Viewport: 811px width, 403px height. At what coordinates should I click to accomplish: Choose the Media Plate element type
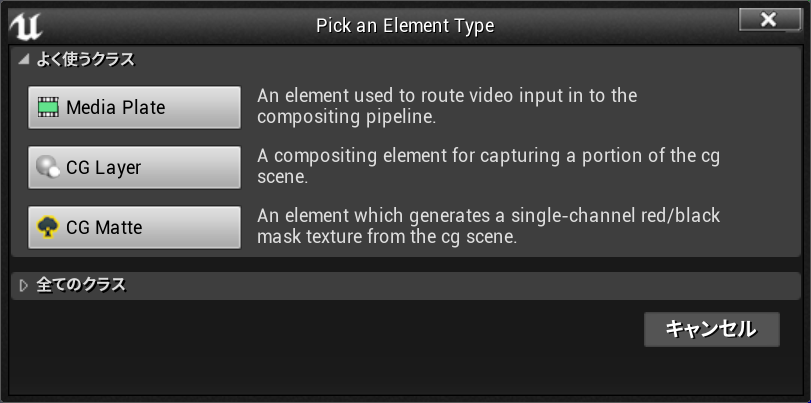[134, 107]
